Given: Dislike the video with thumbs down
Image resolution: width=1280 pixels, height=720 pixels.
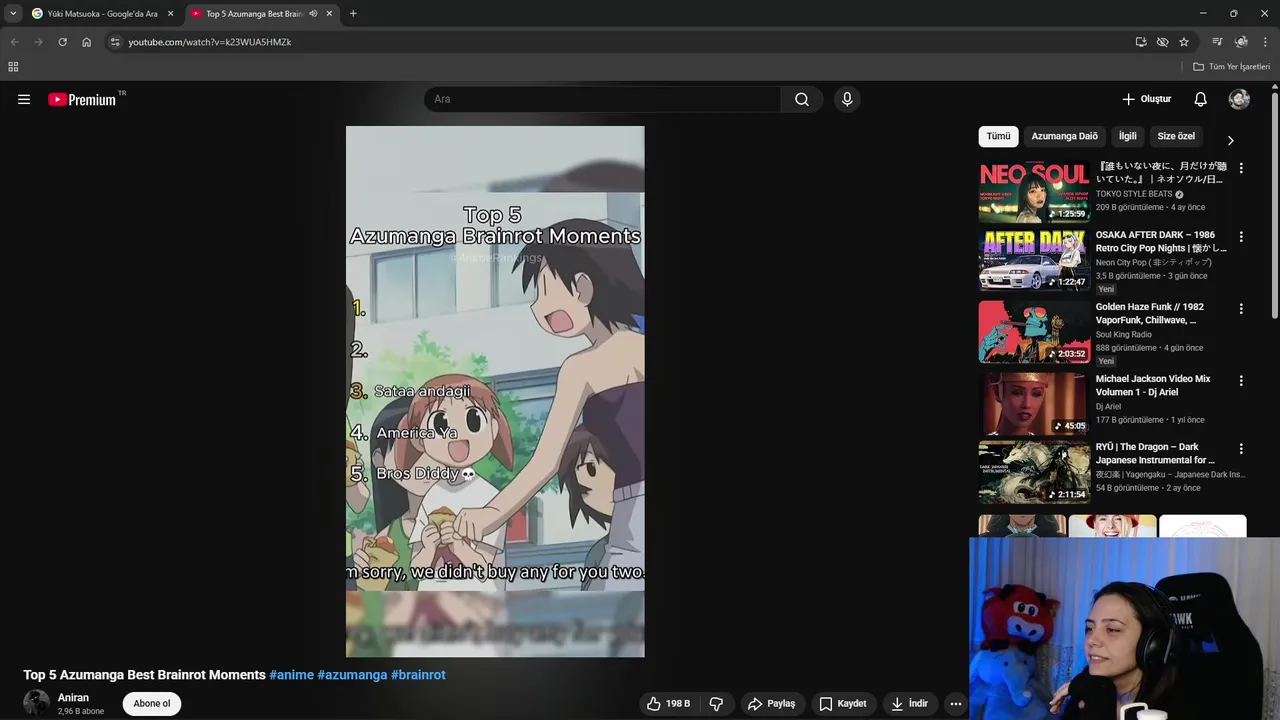Looking at the screenshot, I should tap(716, 704).
